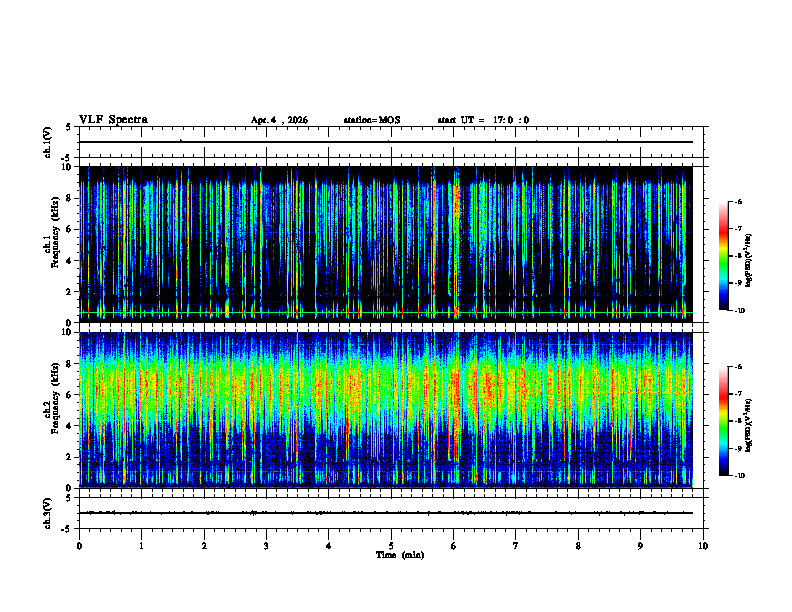Click the -6 label on ch.2 color scale

click(x=739, y=367)
